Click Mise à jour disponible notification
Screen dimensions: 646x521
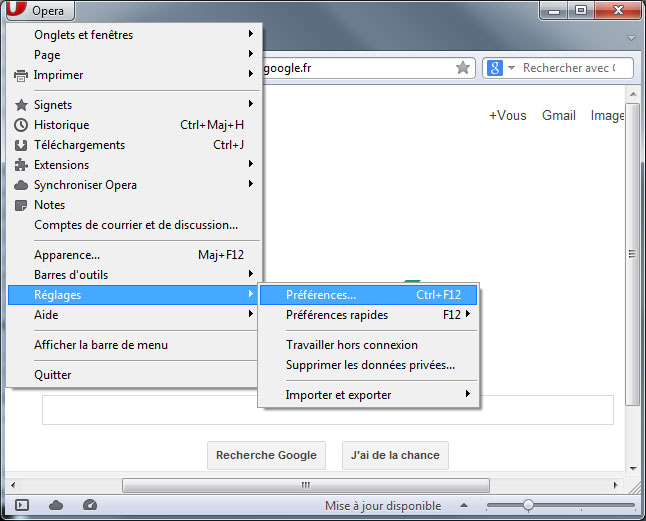[383, 506]
